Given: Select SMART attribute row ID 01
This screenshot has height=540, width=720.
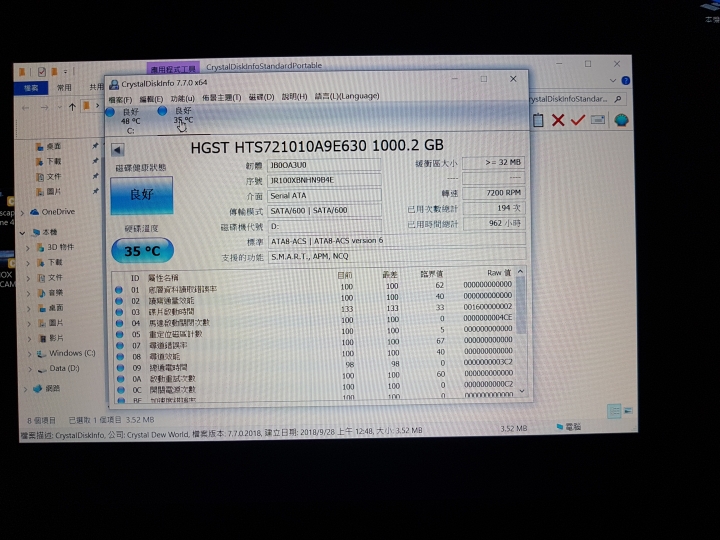Looking at the screenshot, I should pyautogui.click(x=314, y=287).
